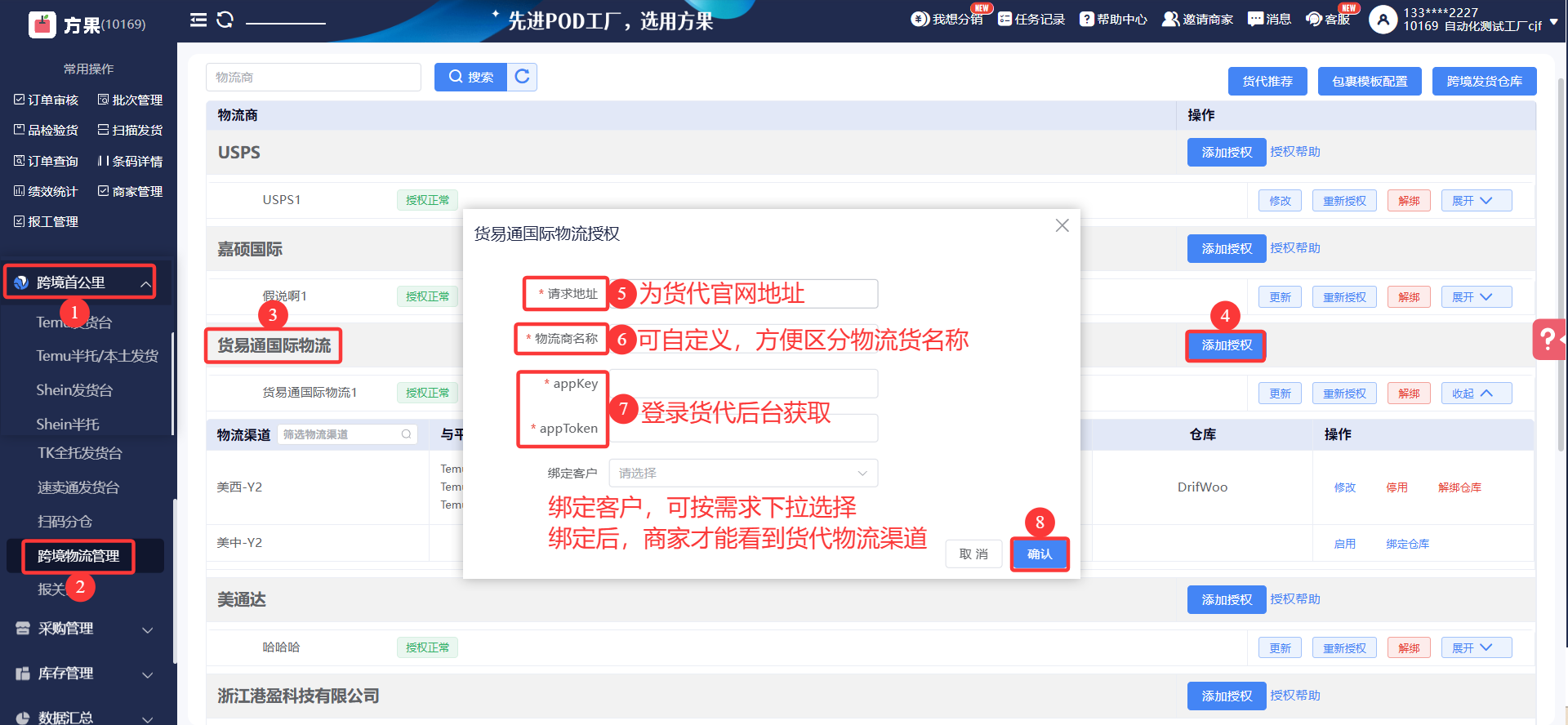Open 扫描发货 shortcut
1568x725 pixels.
pos(131,130)
